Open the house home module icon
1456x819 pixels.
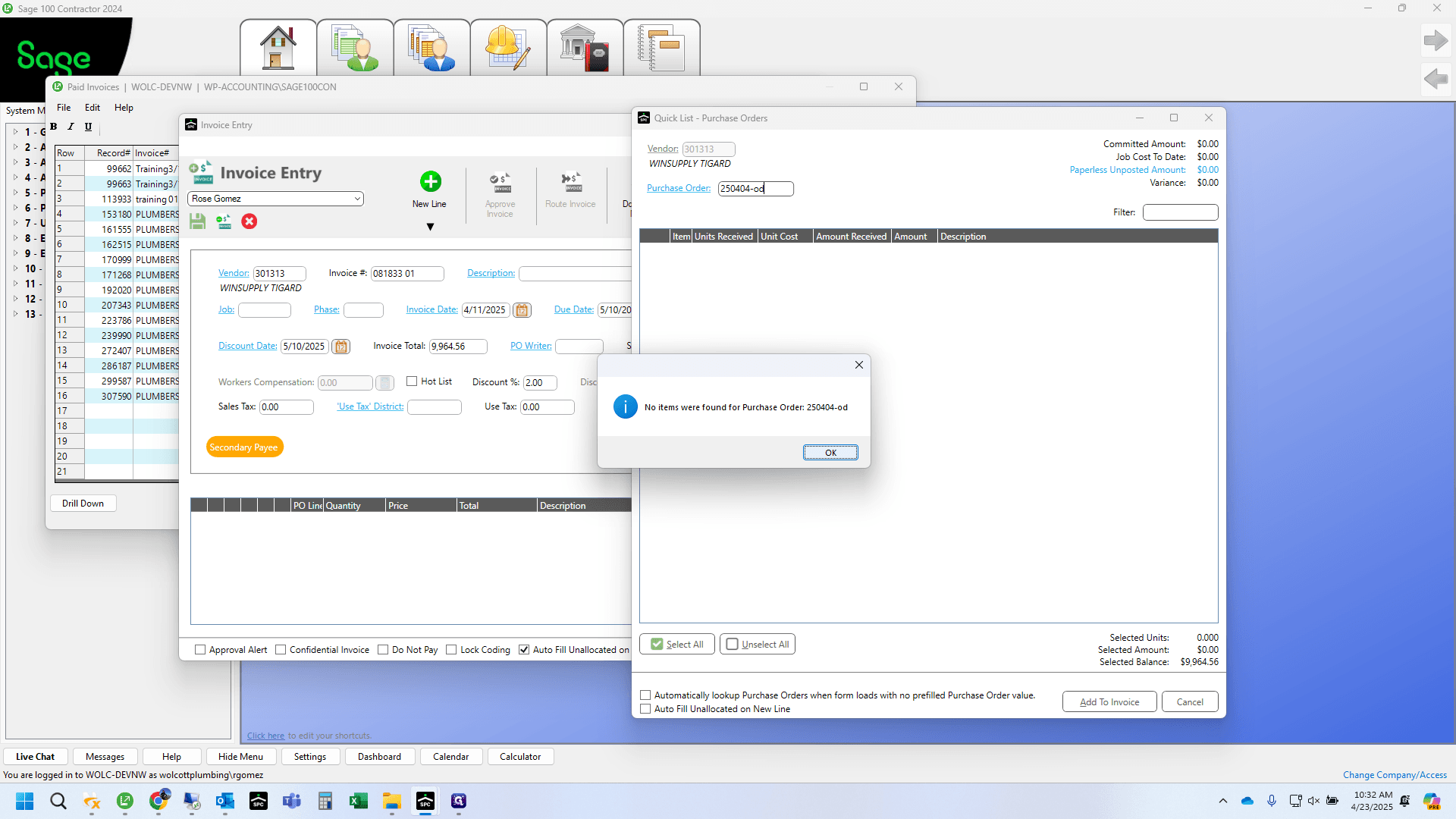tap(278, 47)
